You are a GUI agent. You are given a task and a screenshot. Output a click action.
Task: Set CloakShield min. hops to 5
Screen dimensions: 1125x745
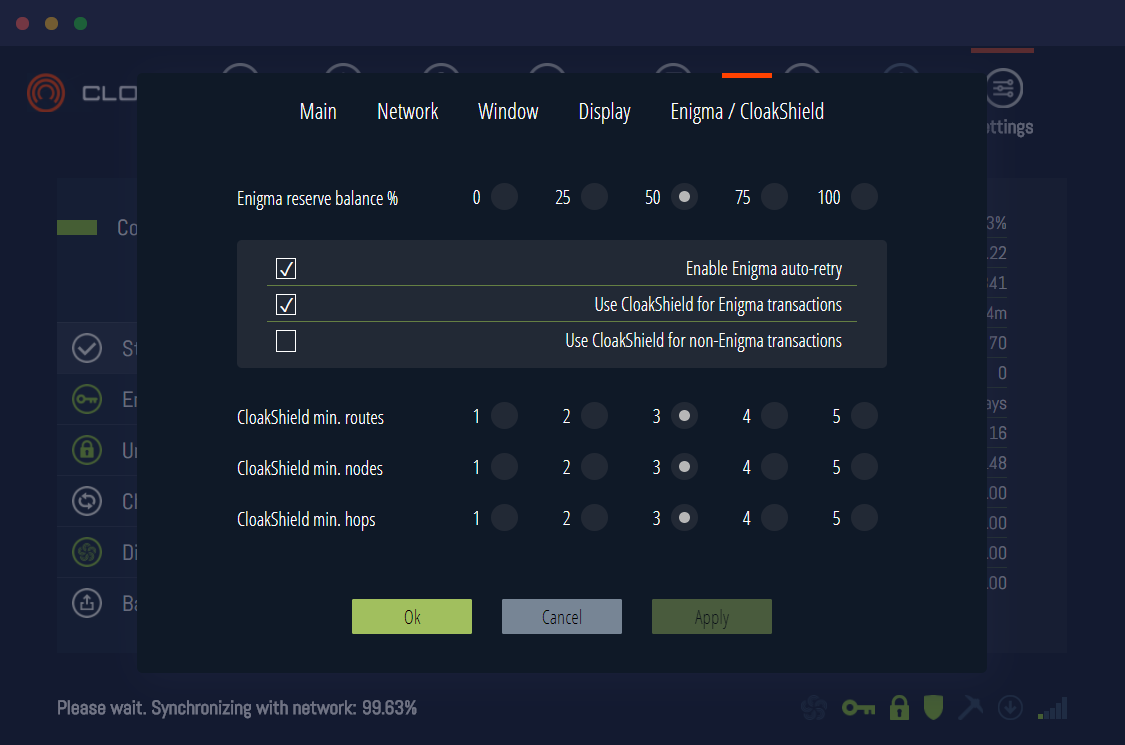864,517
